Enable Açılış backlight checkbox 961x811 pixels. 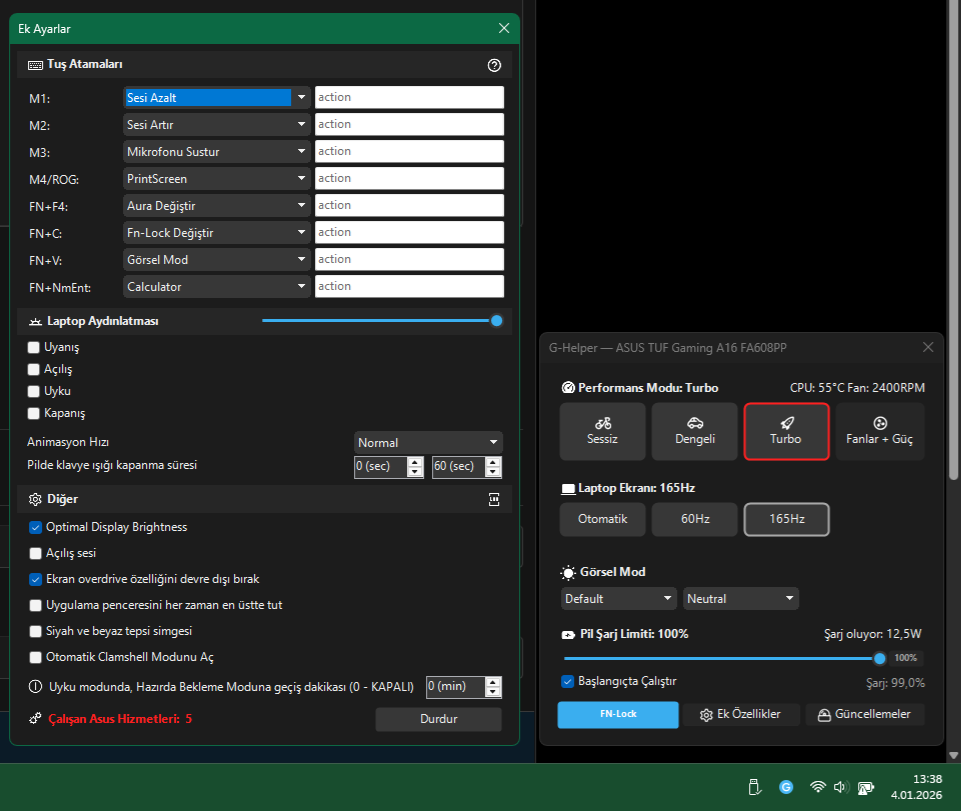tap(34, 370)
